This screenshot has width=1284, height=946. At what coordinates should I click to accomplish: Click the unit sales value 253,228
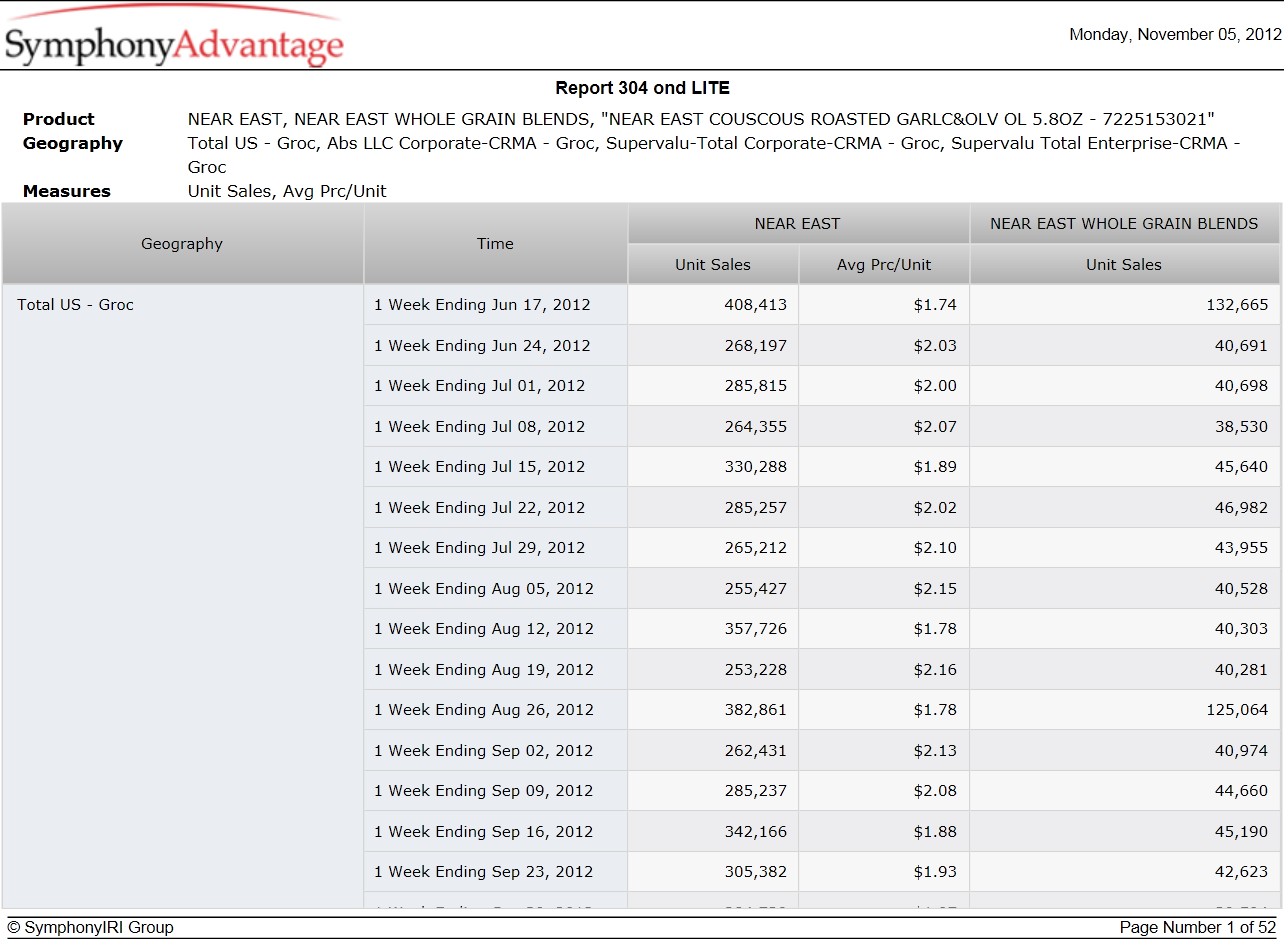(756, 670)
